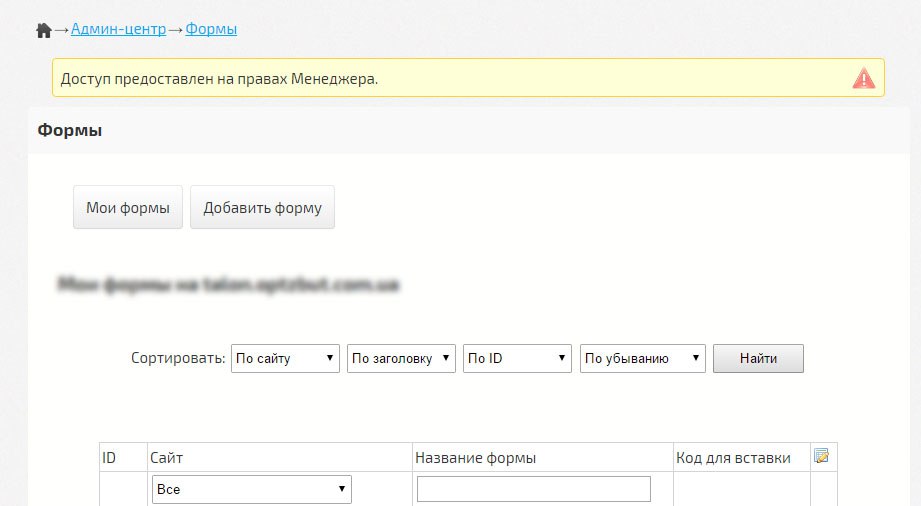This screenshot has height=506, width=921.
Task: Click the Найти search button
Action: click(757, 358)
